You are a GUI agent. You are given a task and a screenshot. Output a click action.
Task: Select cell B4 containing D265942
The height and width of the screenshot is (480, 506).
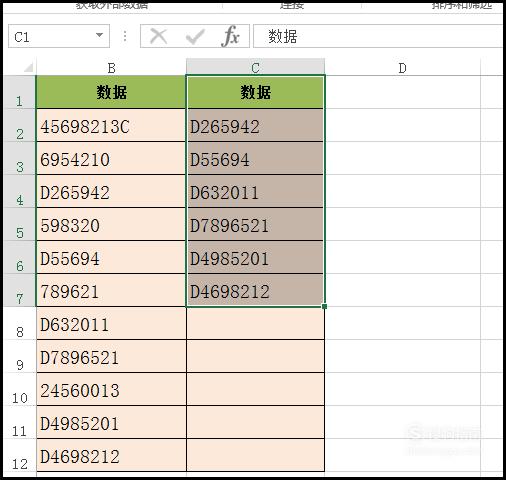(x=111, y=191)
